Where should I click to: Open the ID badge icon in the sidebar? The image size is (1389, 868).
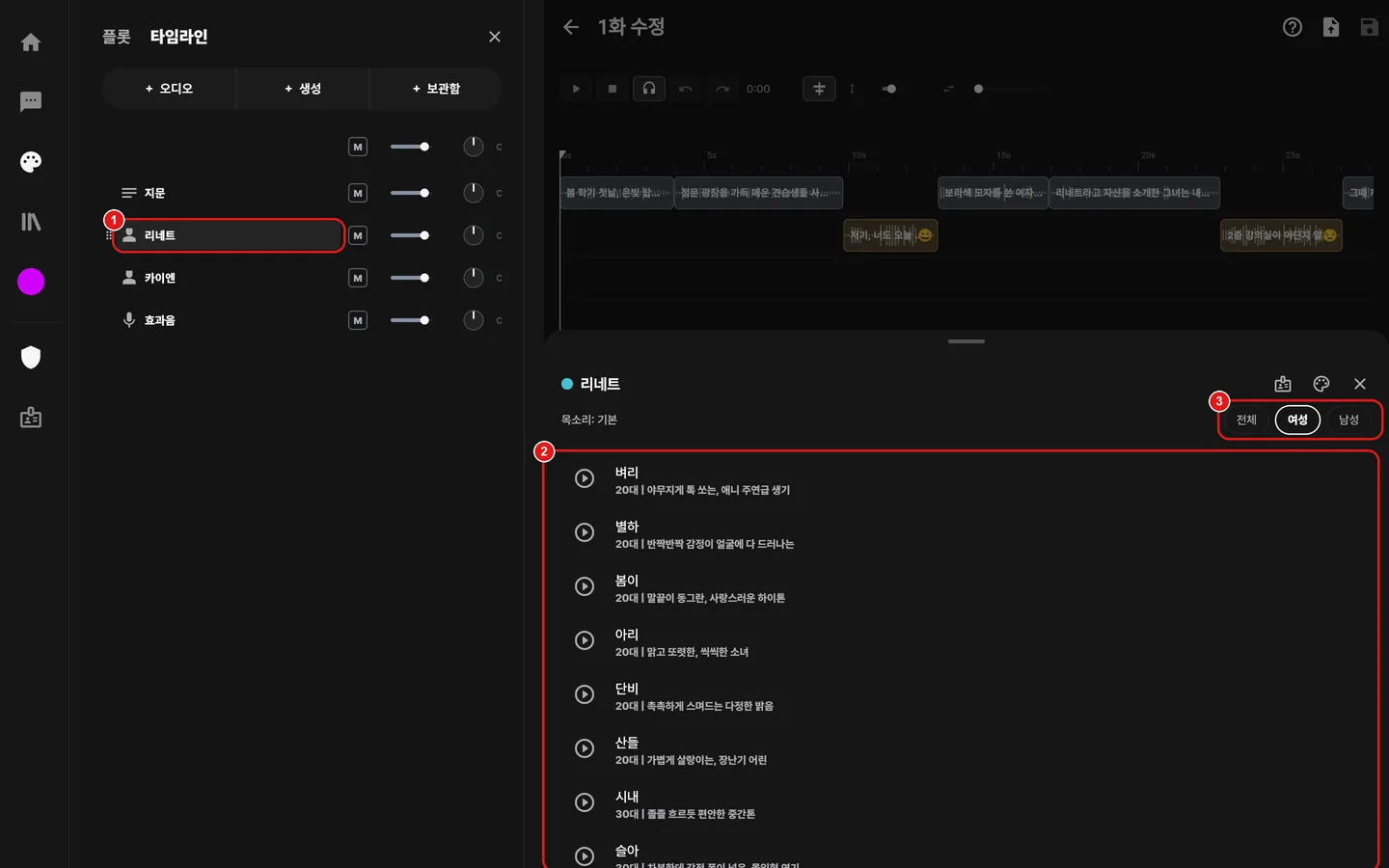[x=31, y=418]
